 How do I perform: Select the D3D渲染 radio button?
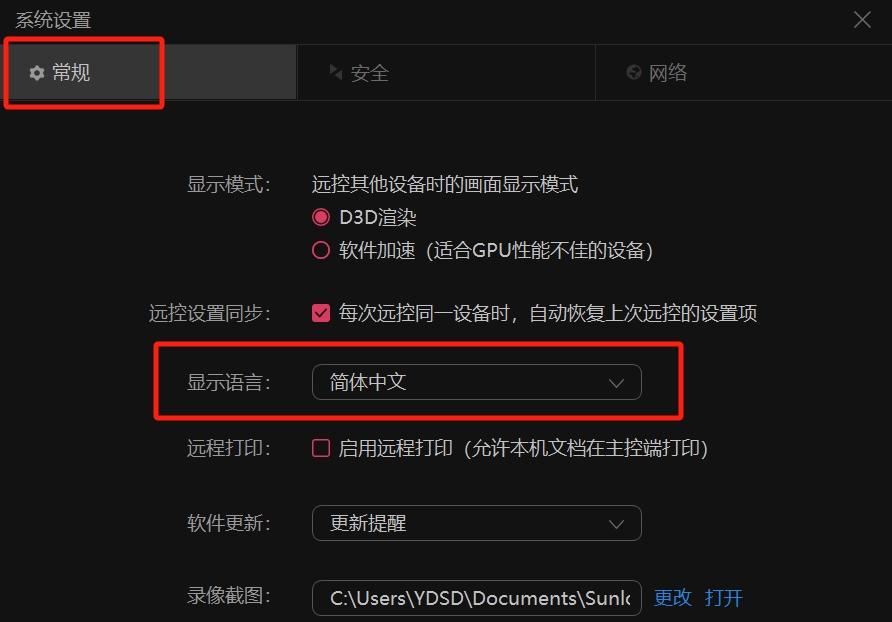(321, 217)
